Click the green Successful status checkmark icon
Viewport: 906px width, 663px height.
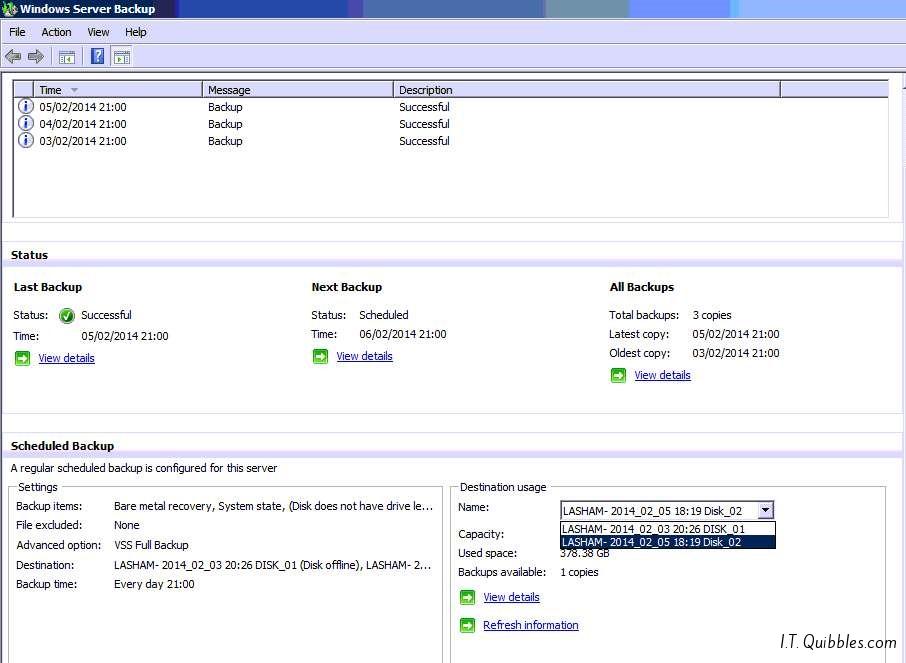pyautogui.click(x=67, y=316)
